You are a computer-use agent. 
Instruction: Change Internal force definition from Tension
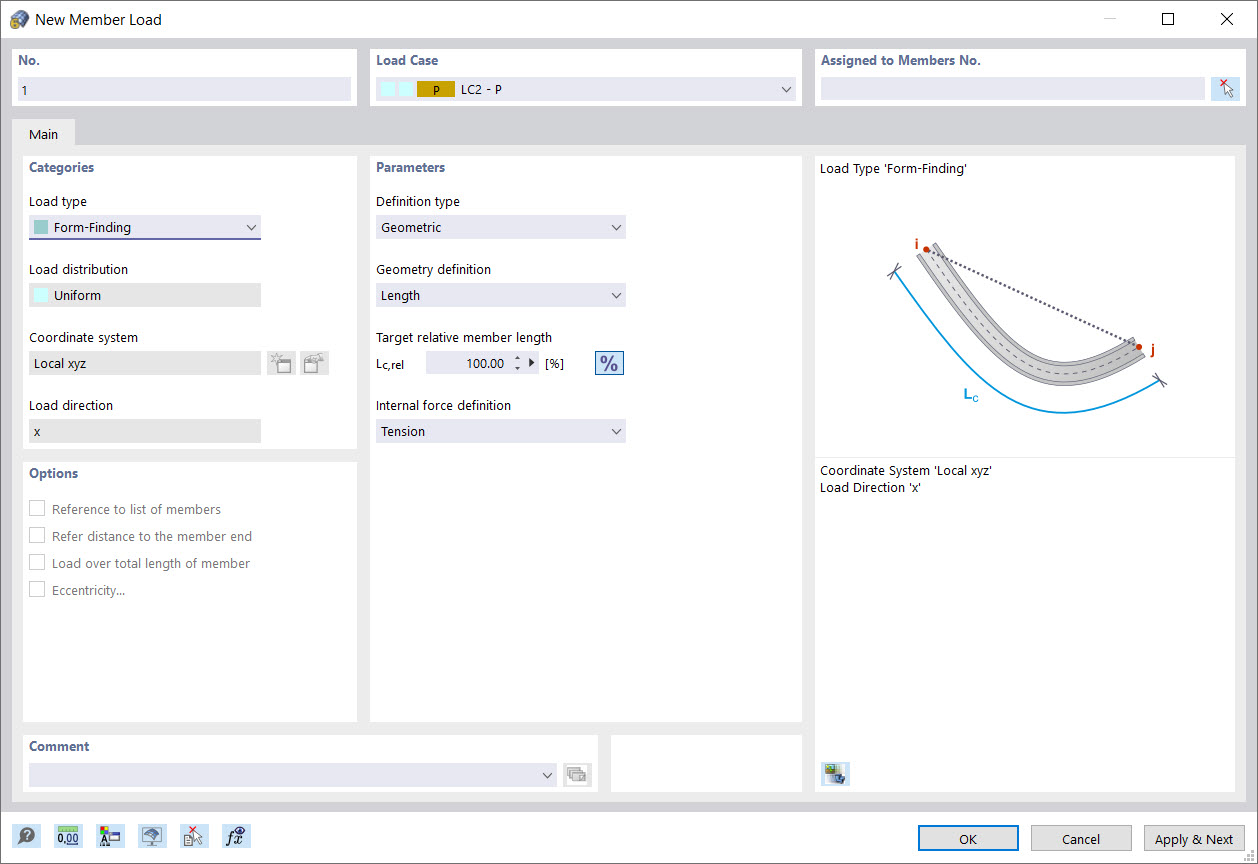(617, 431)
